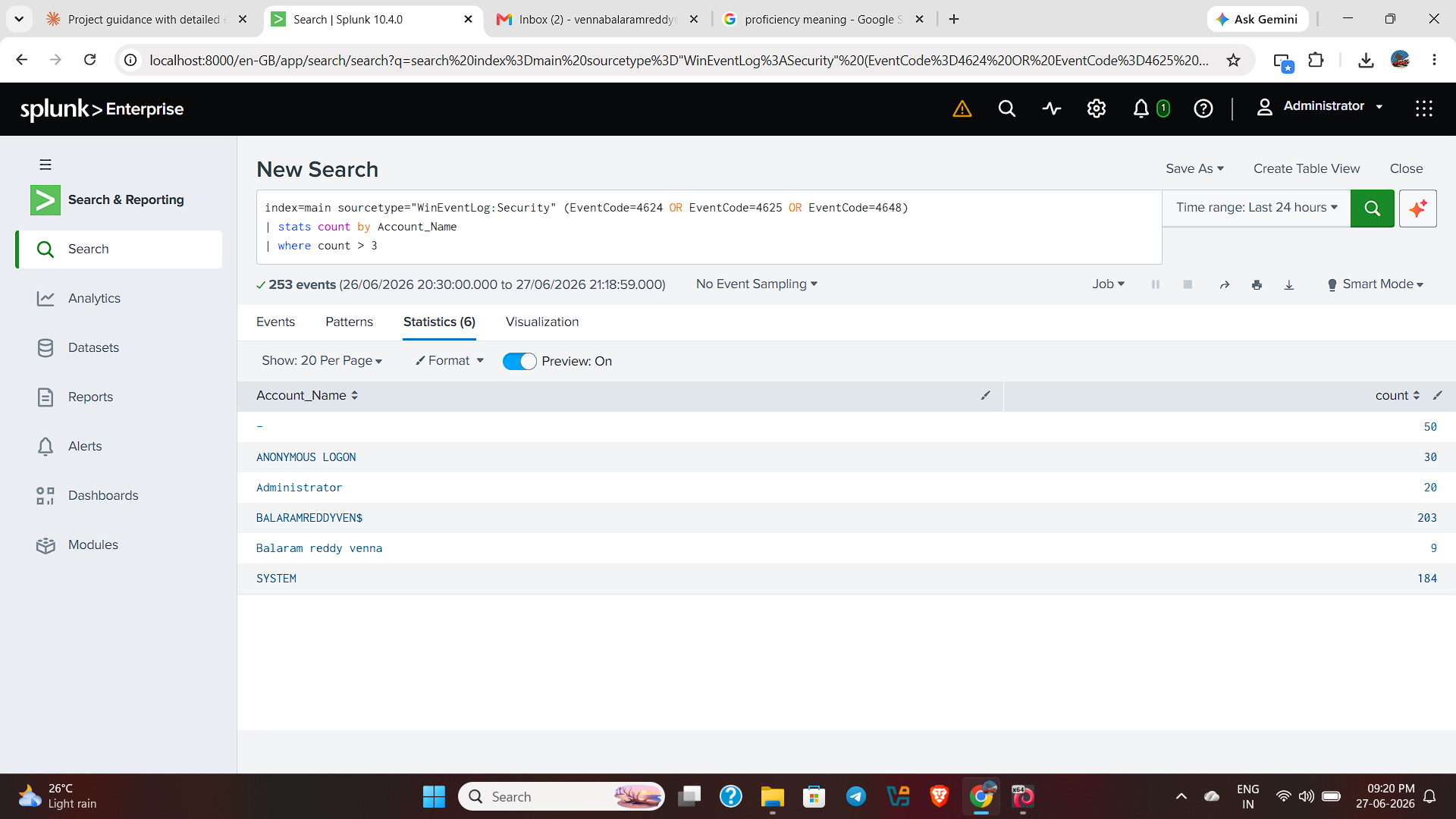The width and height of the screenshot is (1456, 819).
Task: Click the splunk Enterprise logo
Action: [102, 110]
